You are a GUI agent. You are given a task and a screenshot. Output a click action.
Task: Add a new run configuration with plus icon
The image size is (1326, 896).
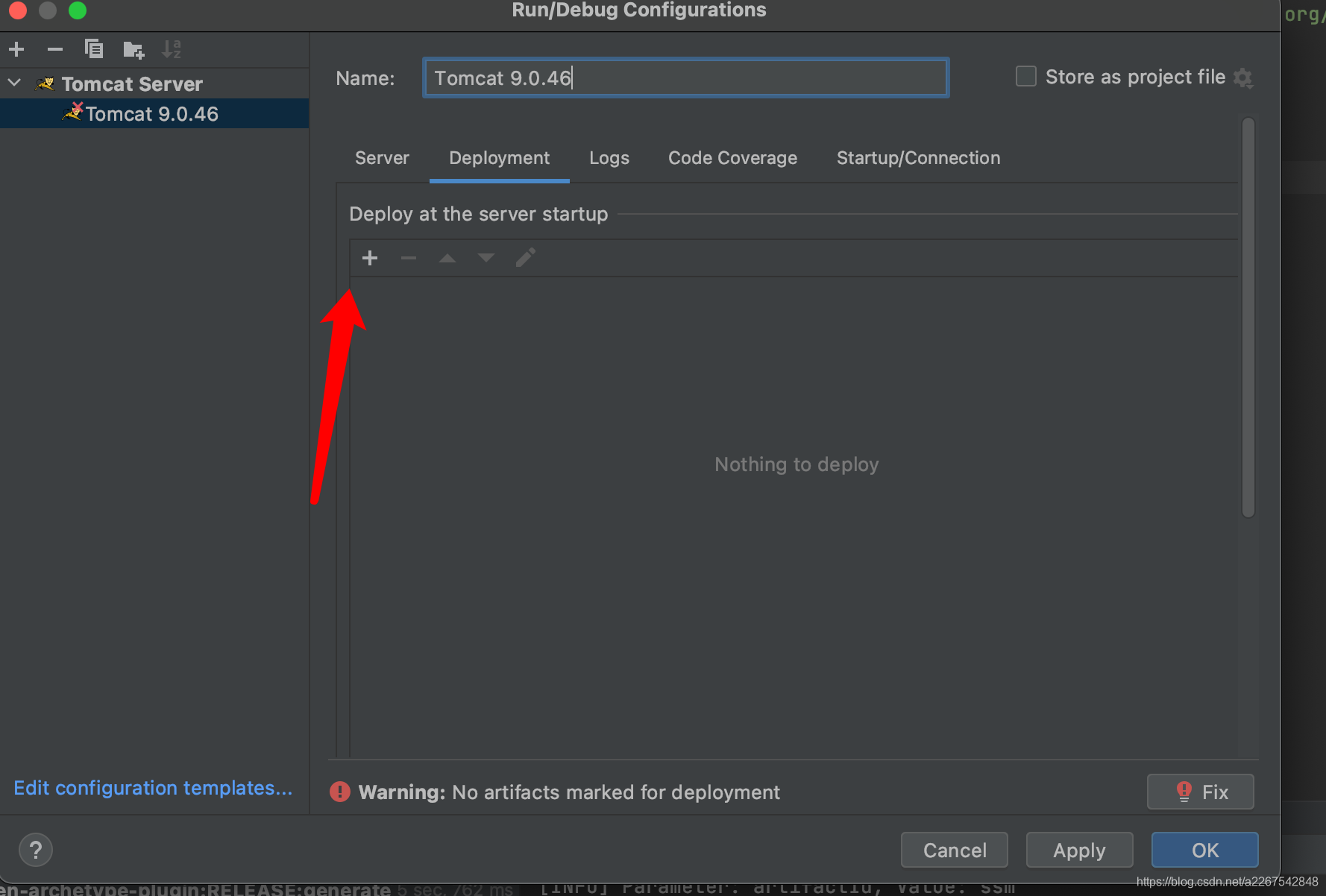16,49
